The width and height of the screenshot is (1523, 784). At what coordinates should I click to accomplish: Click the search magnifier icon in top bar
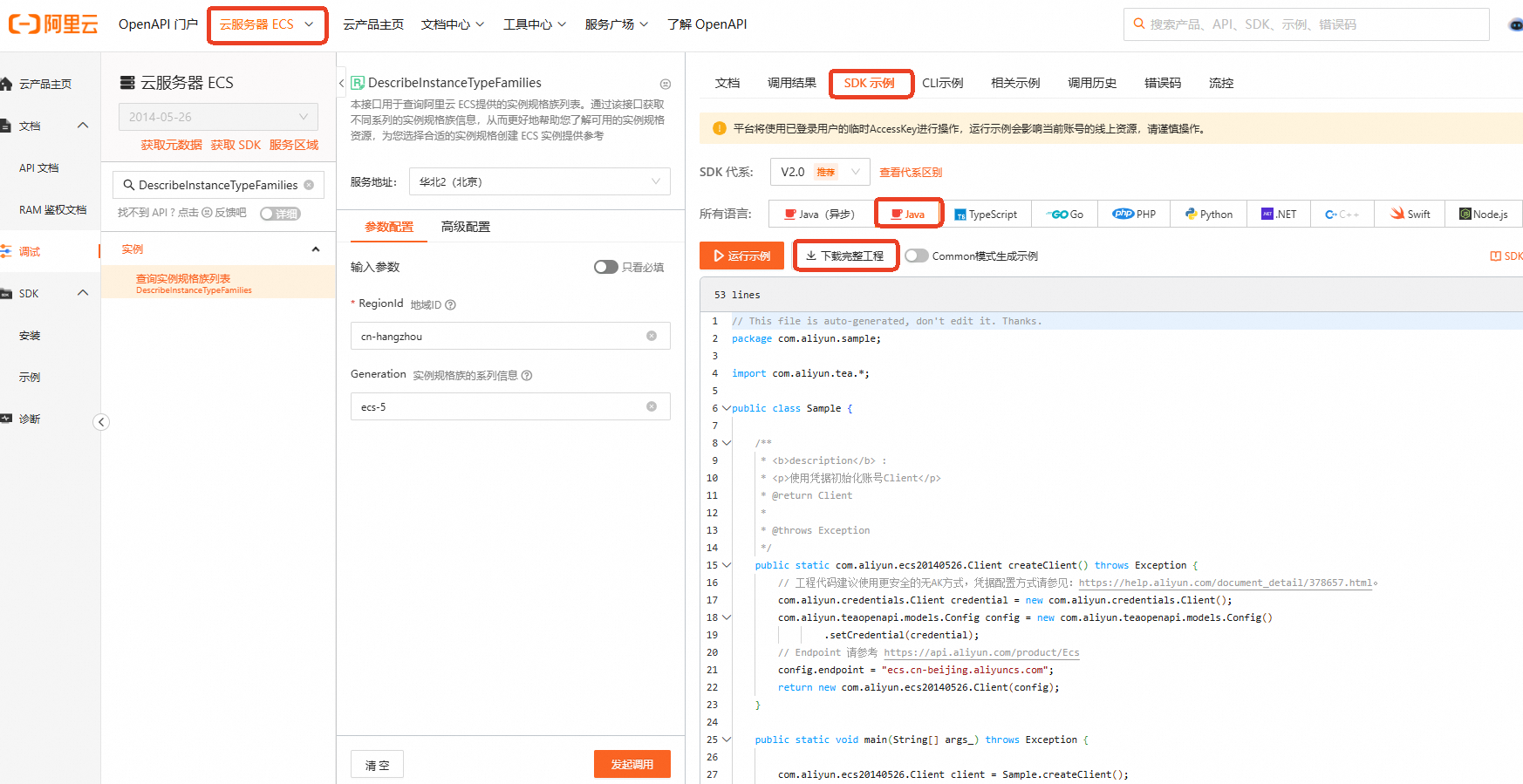tap(1139, 24)
